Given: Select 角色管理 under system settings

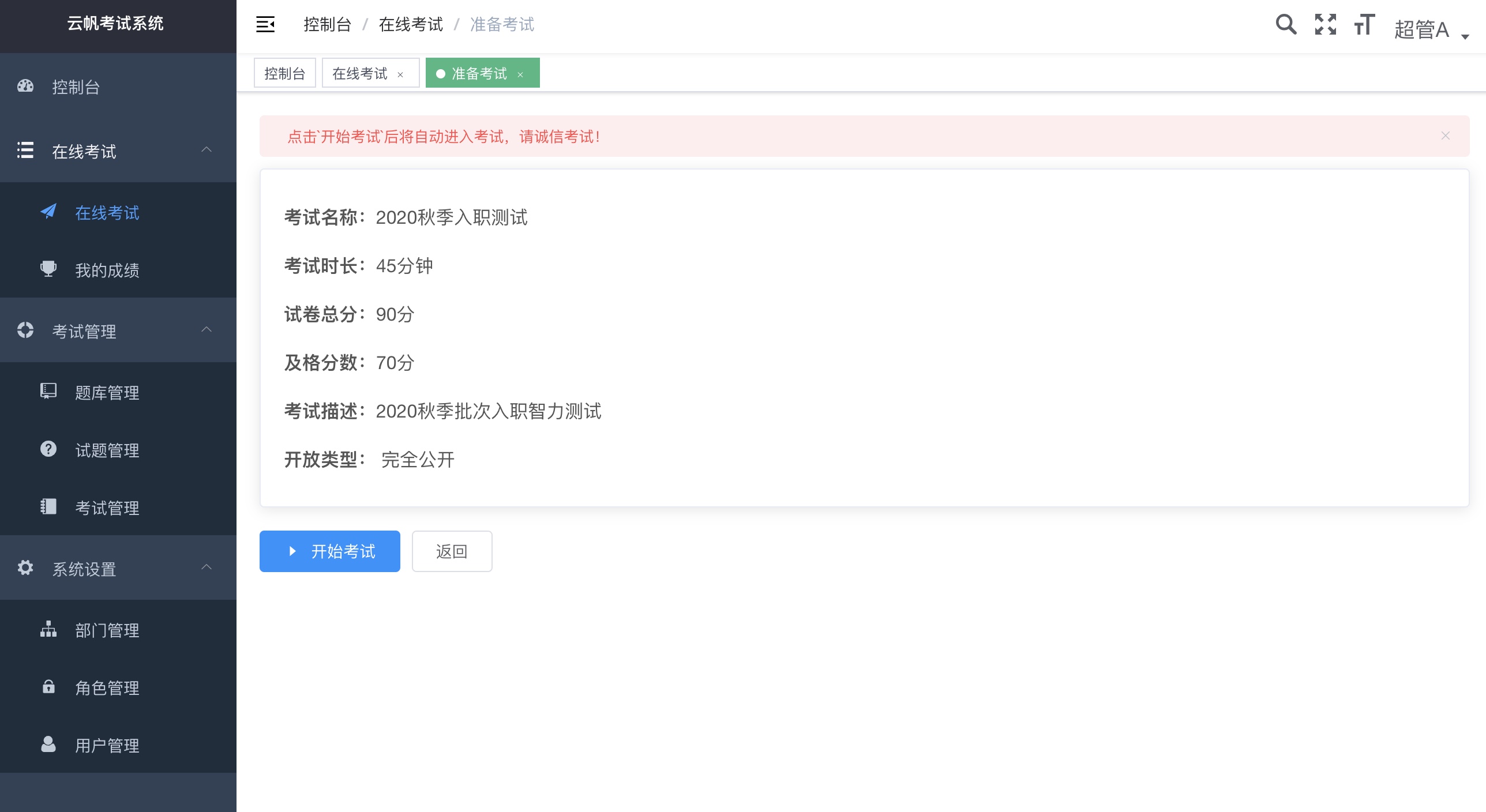Looking at the screenshot, I should coord(106,687).
